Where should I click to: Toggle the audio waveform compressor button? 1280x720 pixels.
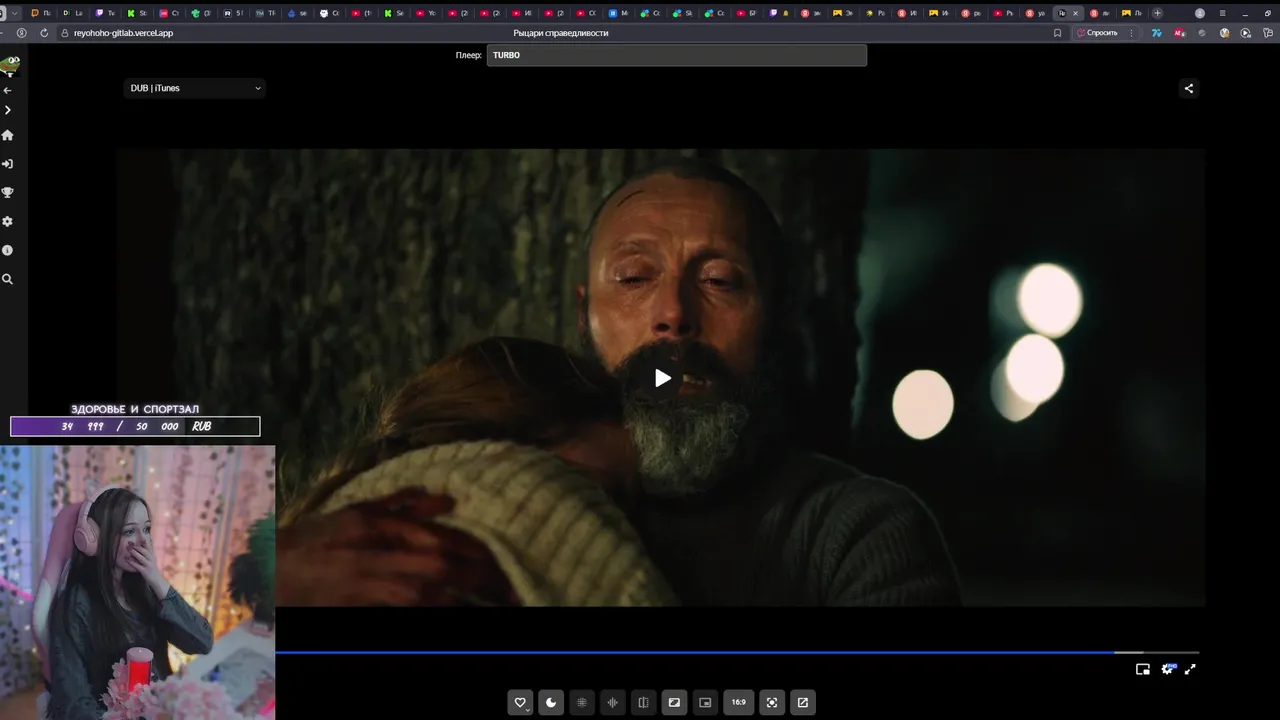[x=612, y=702]
